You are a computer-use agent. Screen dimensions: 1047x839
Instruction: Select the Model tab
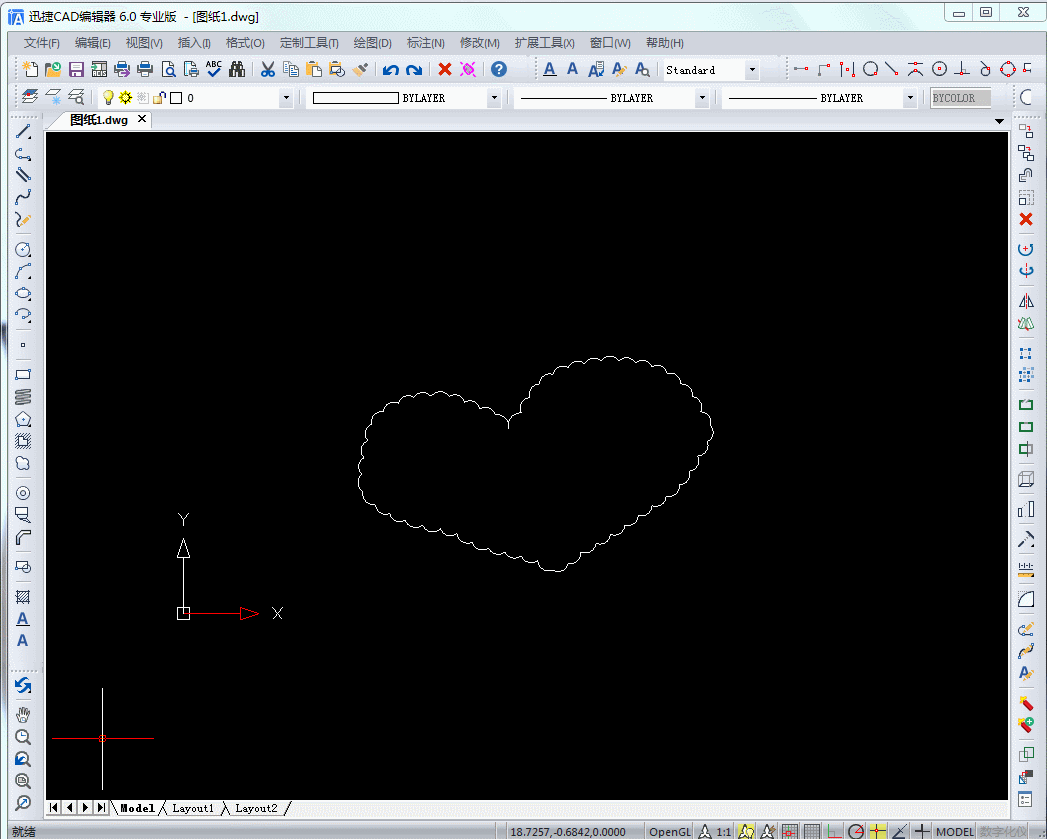tap(138, 808)
